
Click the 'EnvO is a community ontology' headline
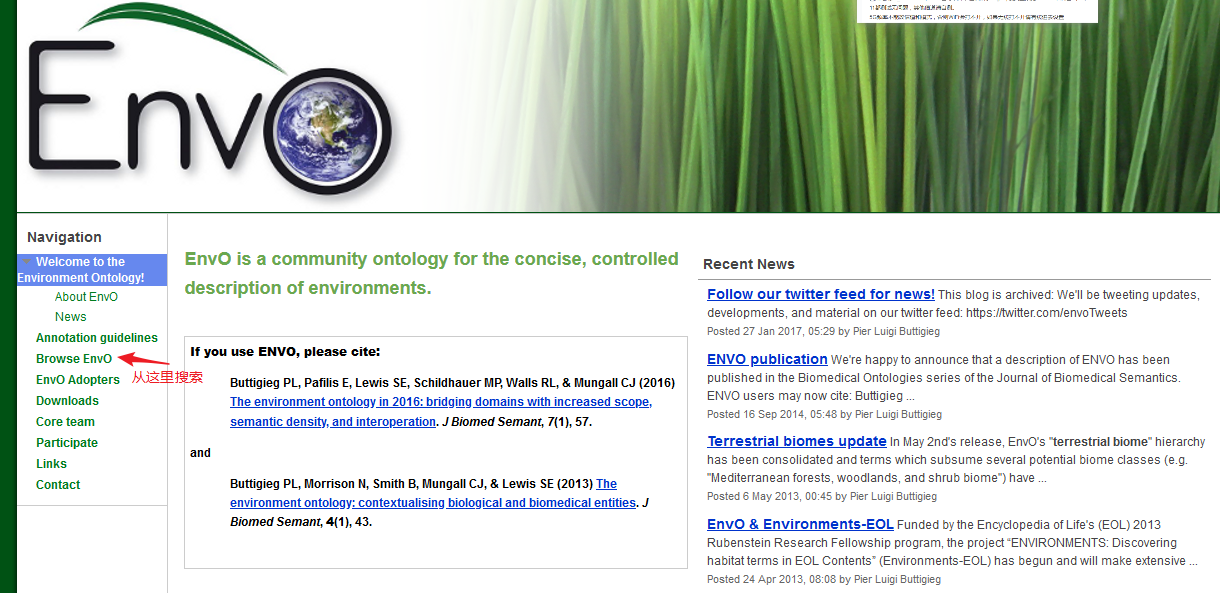432,273
